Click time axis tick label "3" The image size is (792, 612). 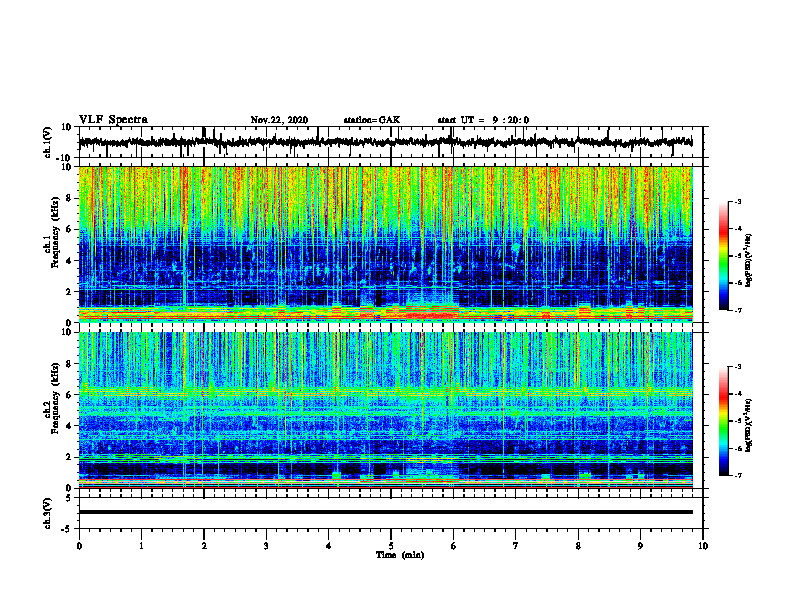266,546
